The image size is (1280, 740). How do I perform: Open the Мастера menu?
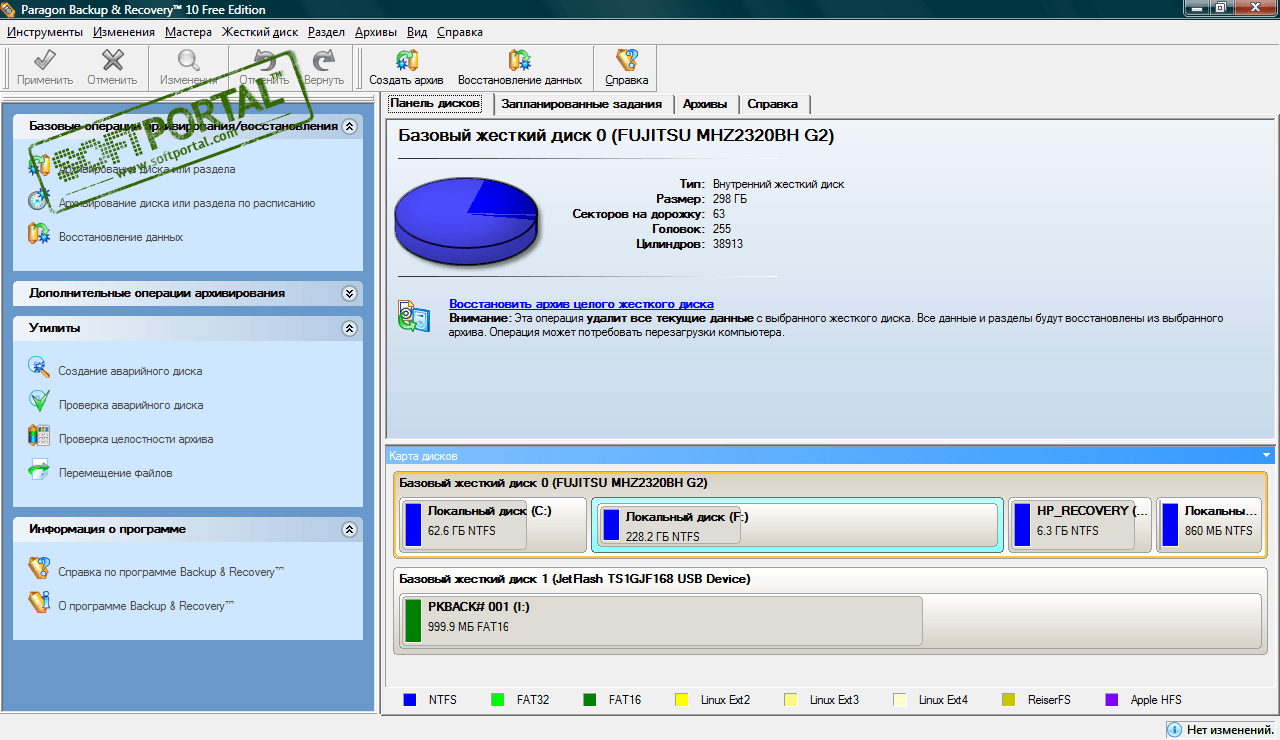pyautogui.click(x=189, y=32)
